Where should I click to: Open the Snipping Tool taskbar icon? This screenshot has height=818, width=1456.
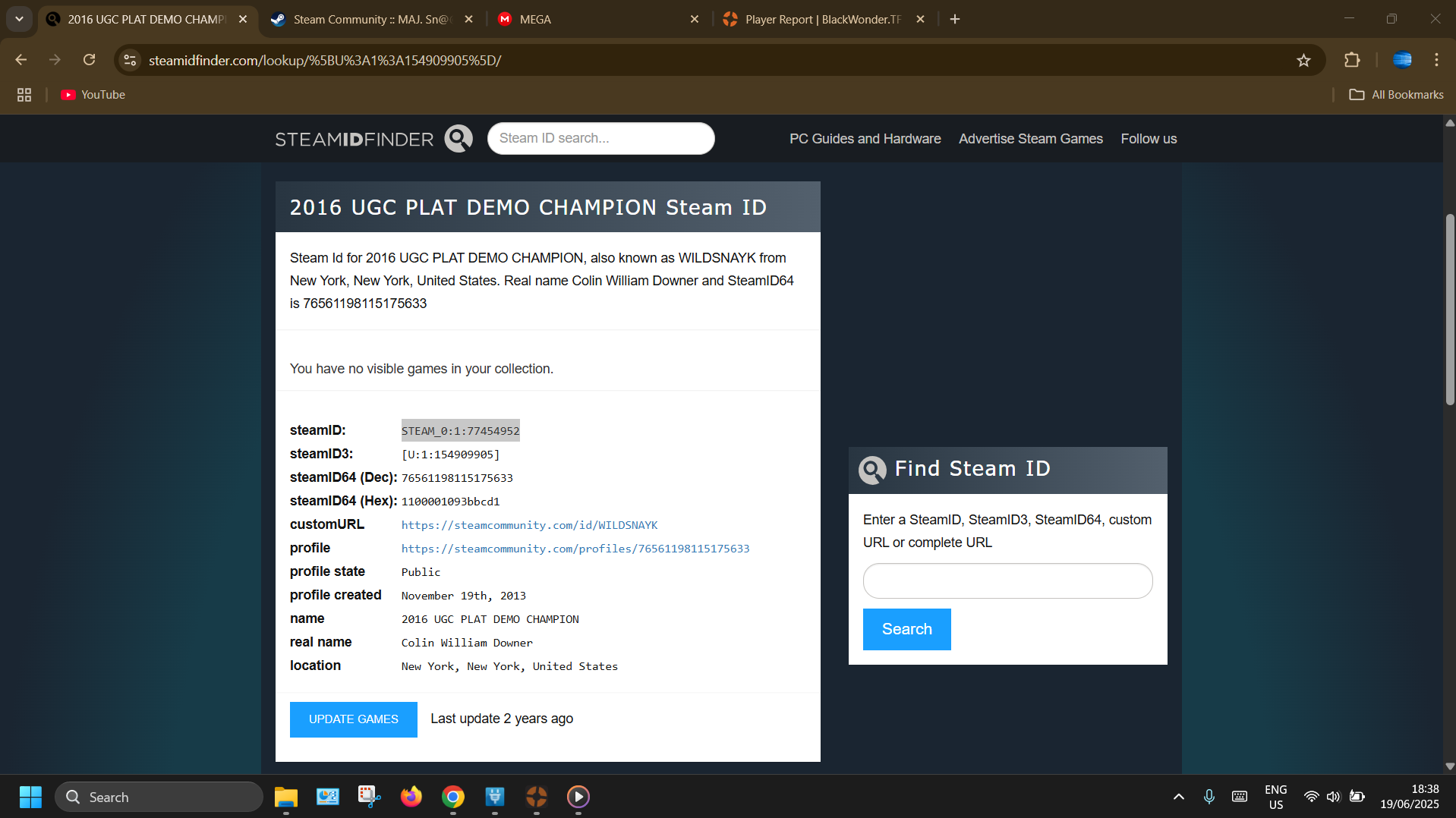370,797
